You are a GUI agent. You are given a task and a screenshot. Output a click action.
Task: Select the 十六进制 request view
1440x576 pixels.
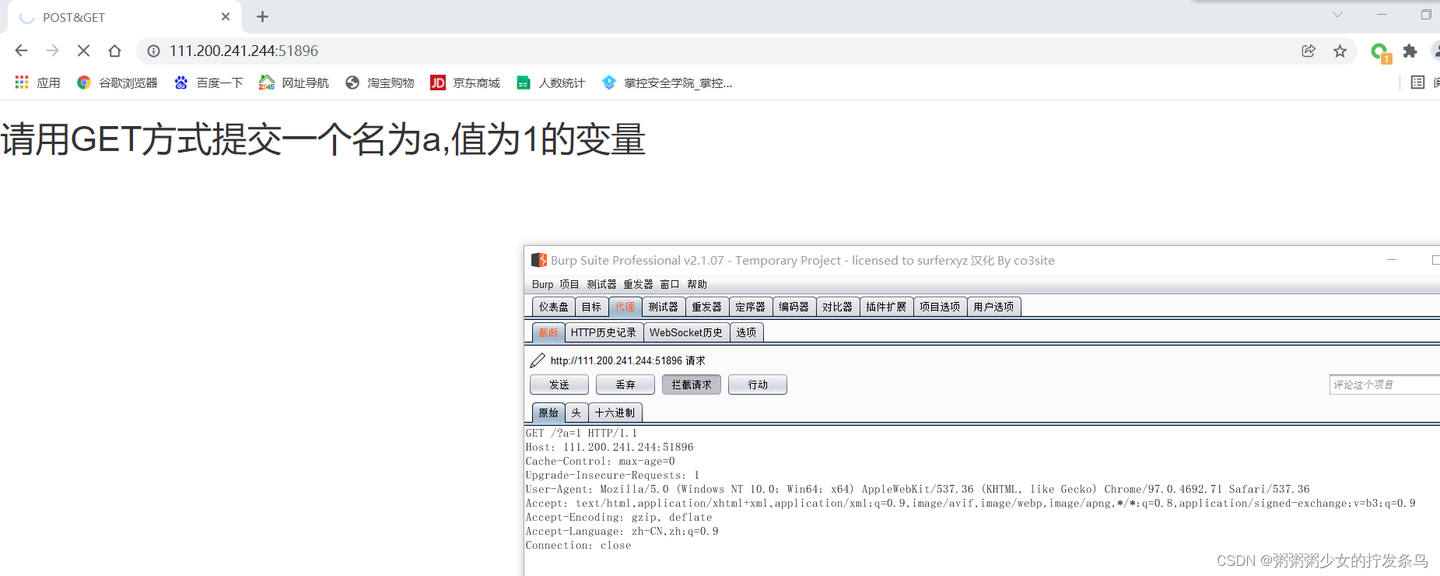[614, 412]
